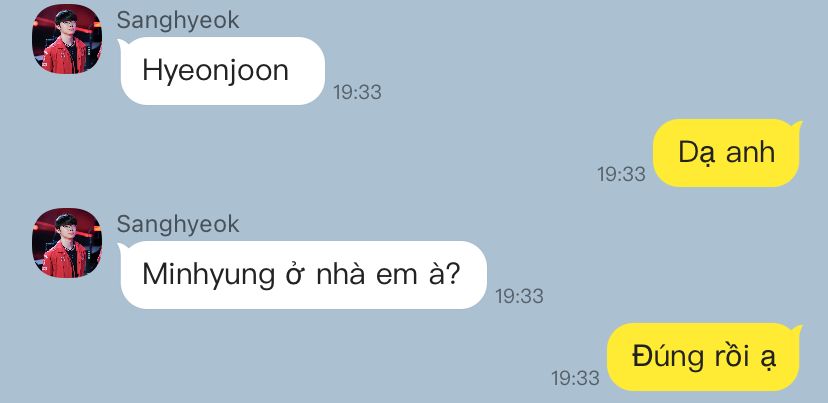
Task: Click the word Đúng in yellow bubble
Action: [667, 357]
